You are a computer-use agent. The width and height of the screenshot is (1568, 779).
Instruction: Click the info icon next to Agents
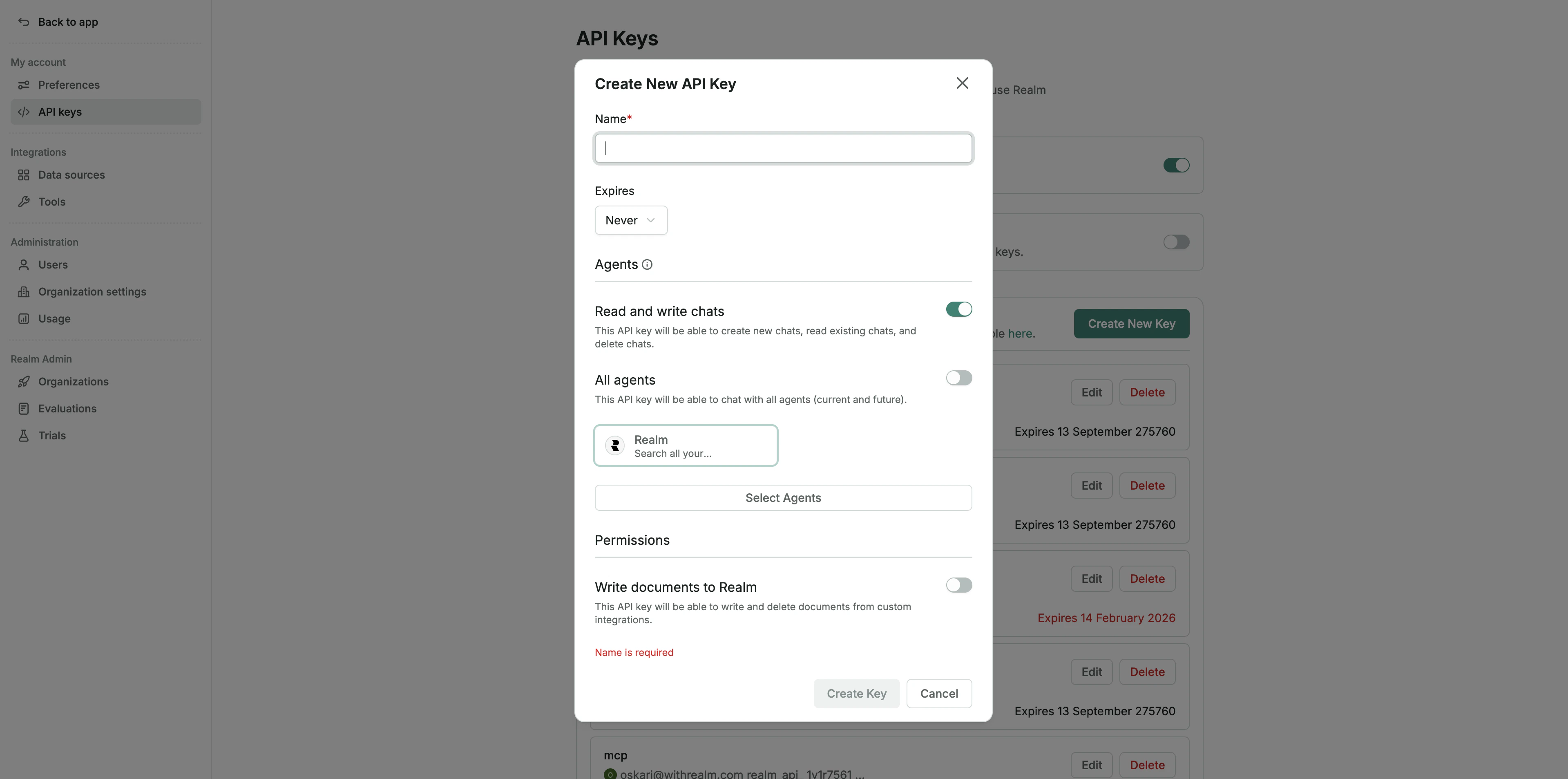point(647,264)
